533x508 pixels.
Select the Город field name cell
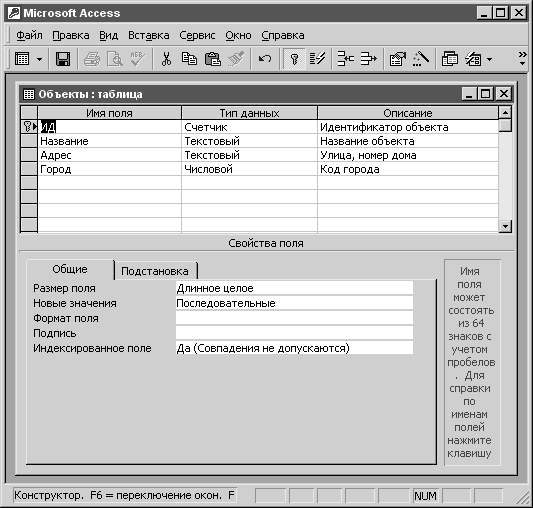pos(109,169)
